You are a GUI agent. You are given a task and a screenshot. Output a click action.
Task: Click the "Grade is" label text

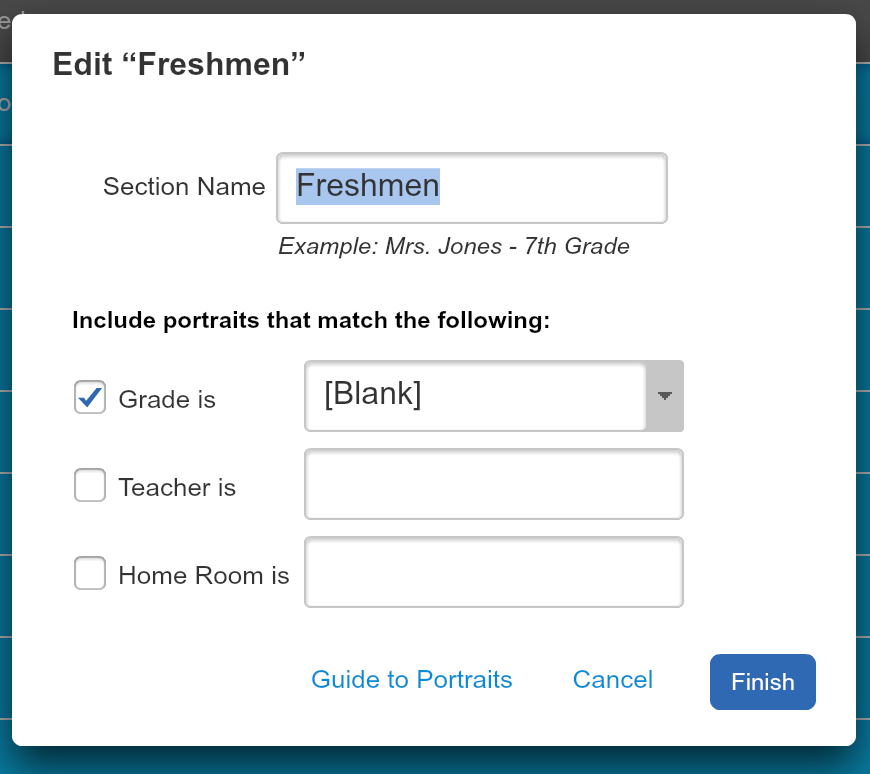click(167, 400)
